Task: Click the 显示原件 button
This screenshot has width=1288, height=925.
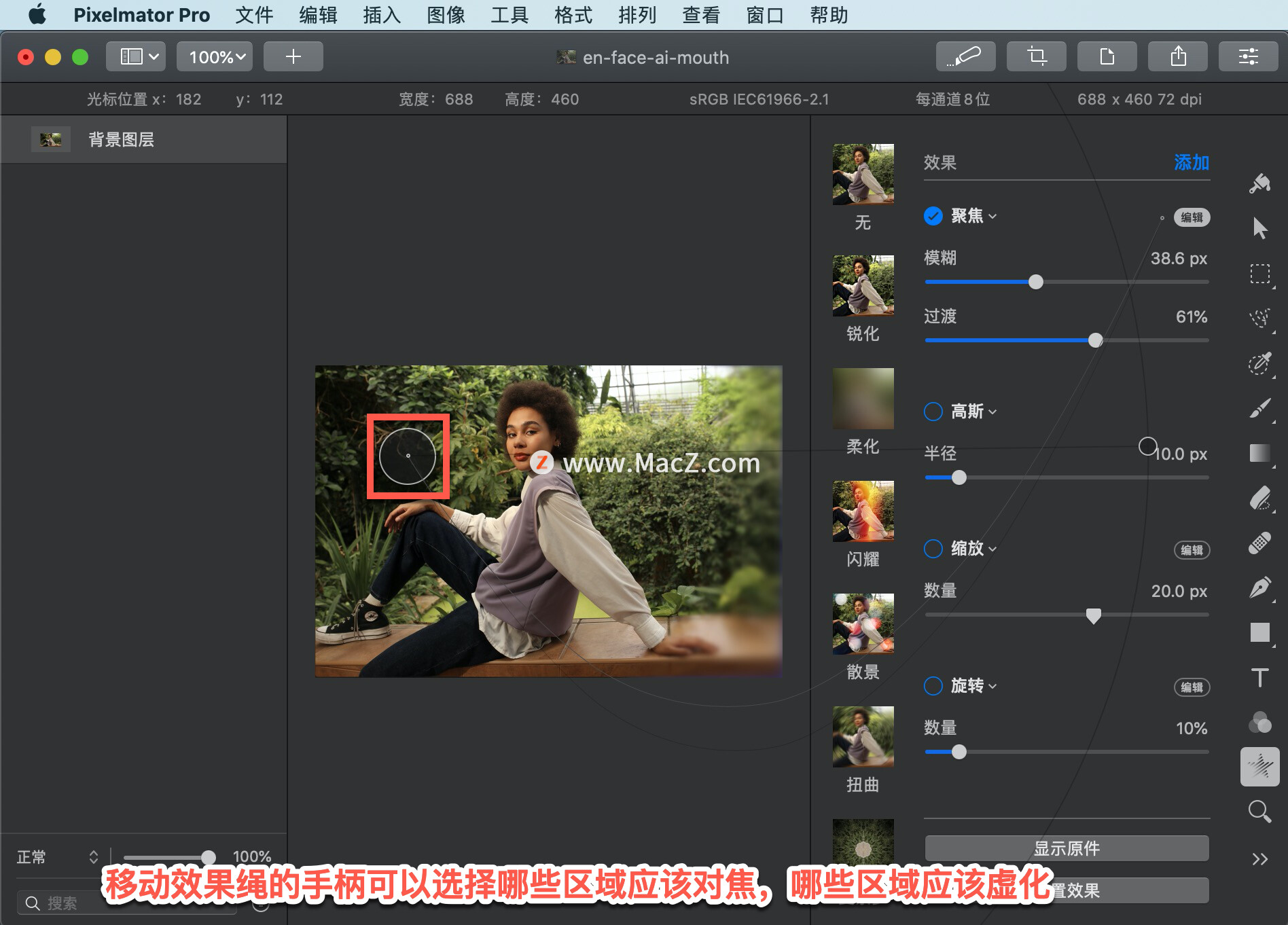Action: pyautogui.click(x=1067, y=848)
